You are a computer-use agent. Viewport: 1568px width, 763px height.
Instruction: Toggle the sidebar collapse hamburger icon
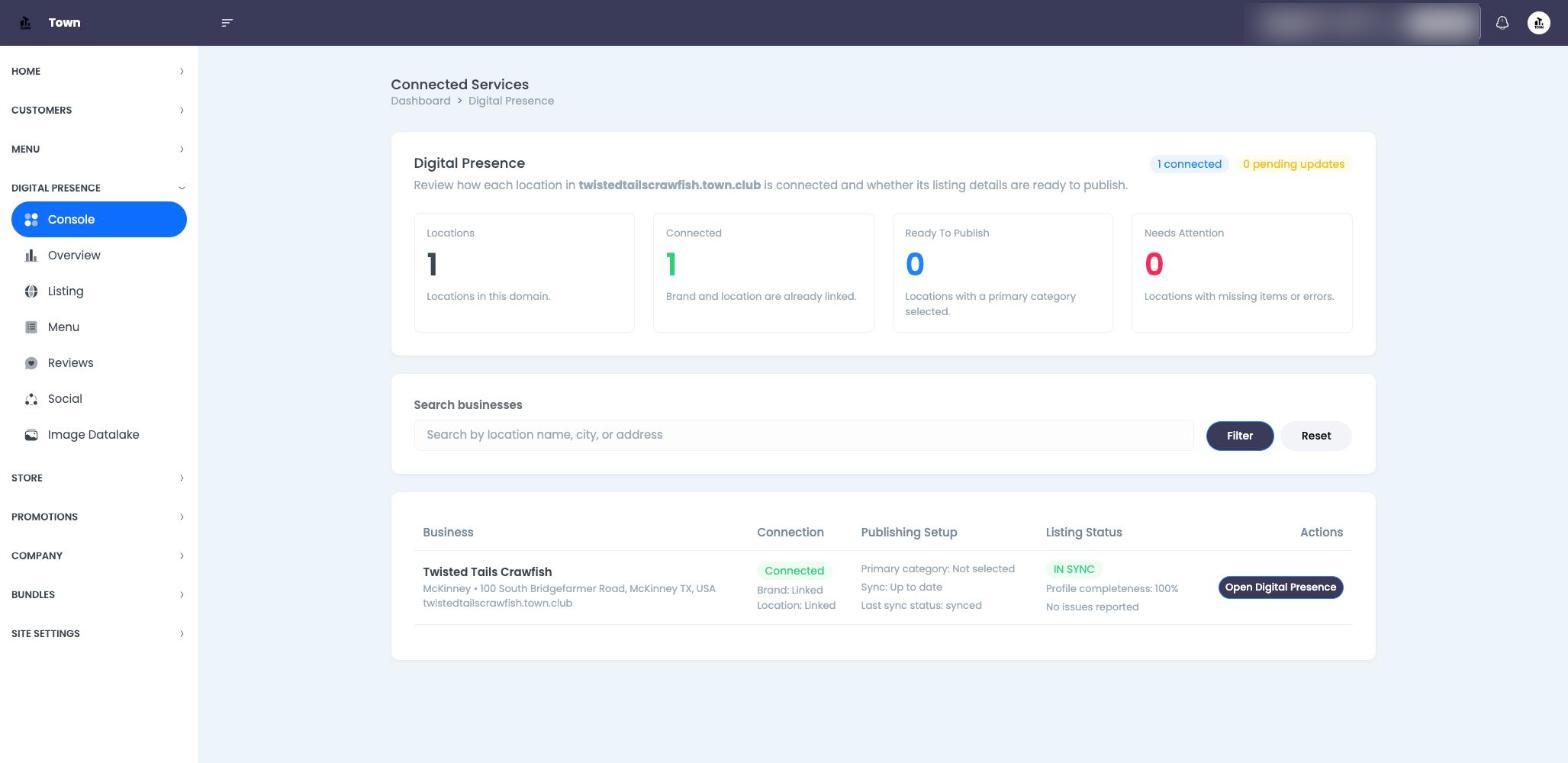[x=227, y=22]
